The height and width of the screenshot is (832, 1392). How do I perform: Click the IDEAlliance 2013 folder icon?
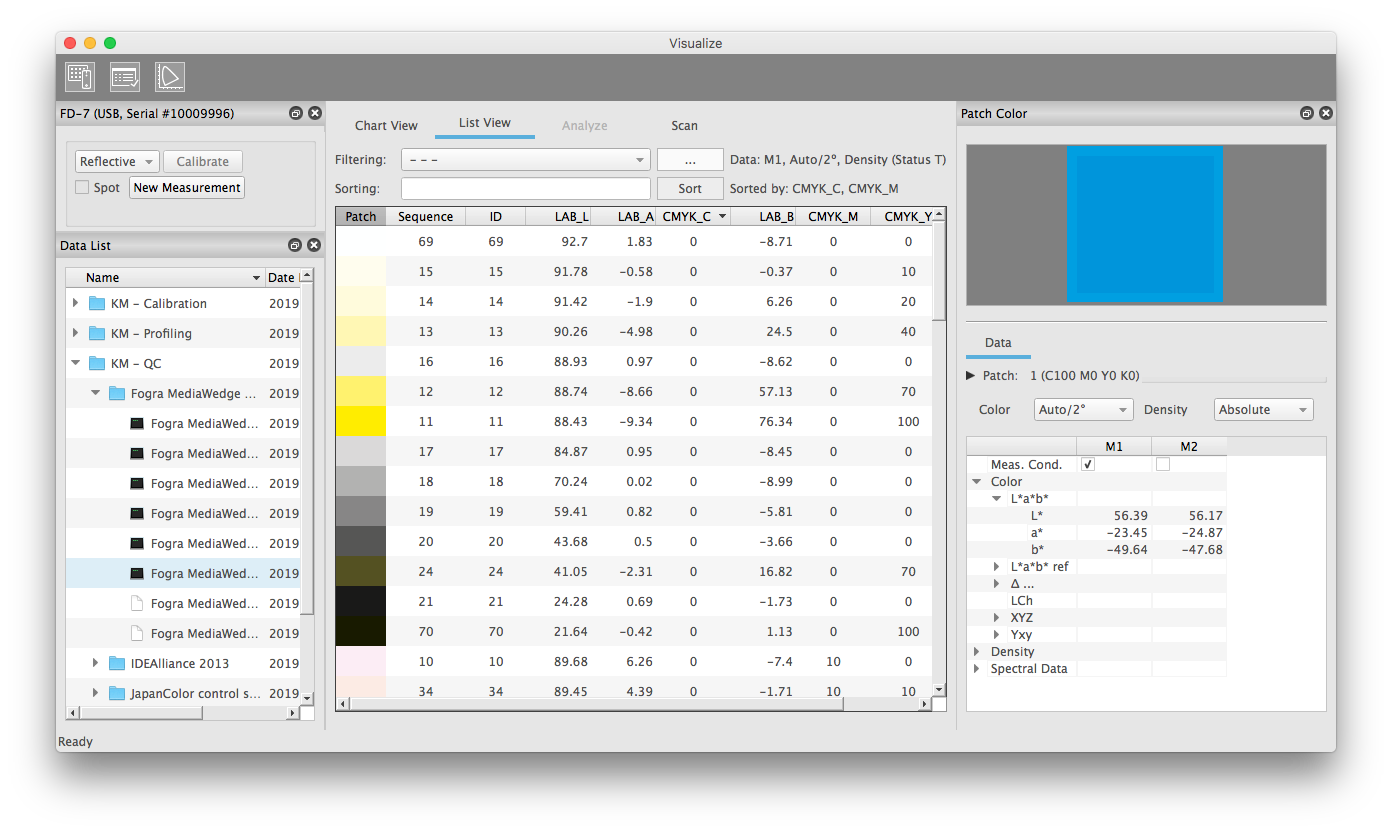(117, 664)
